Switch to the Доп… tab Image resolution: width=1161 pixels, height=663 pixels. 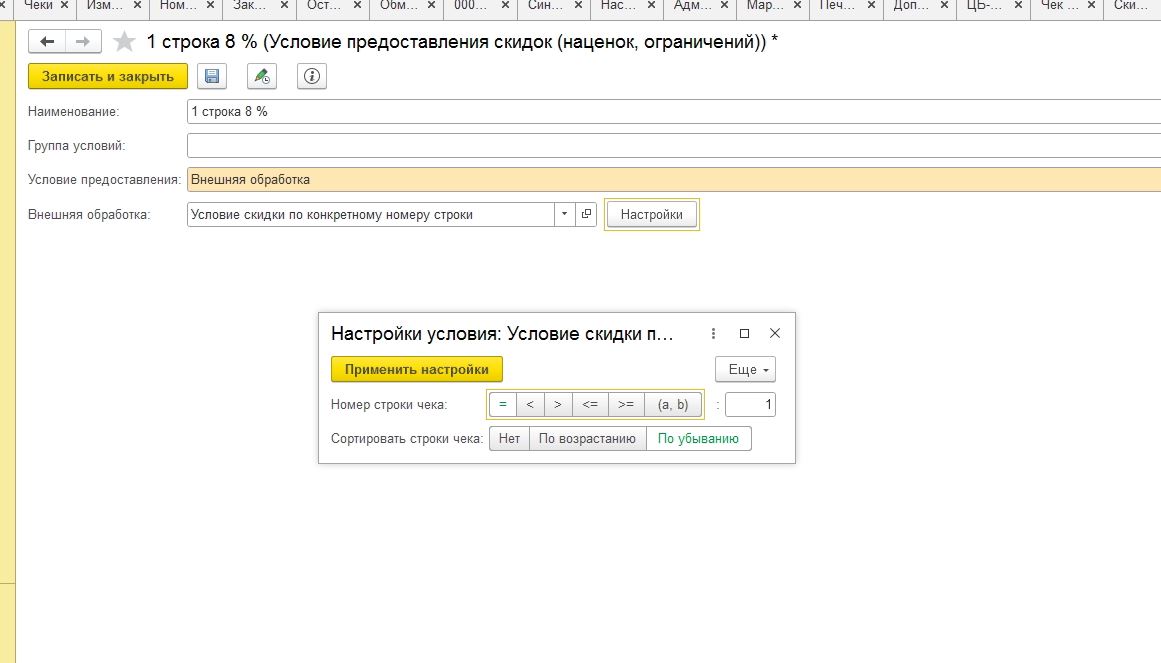click(911, 5)
